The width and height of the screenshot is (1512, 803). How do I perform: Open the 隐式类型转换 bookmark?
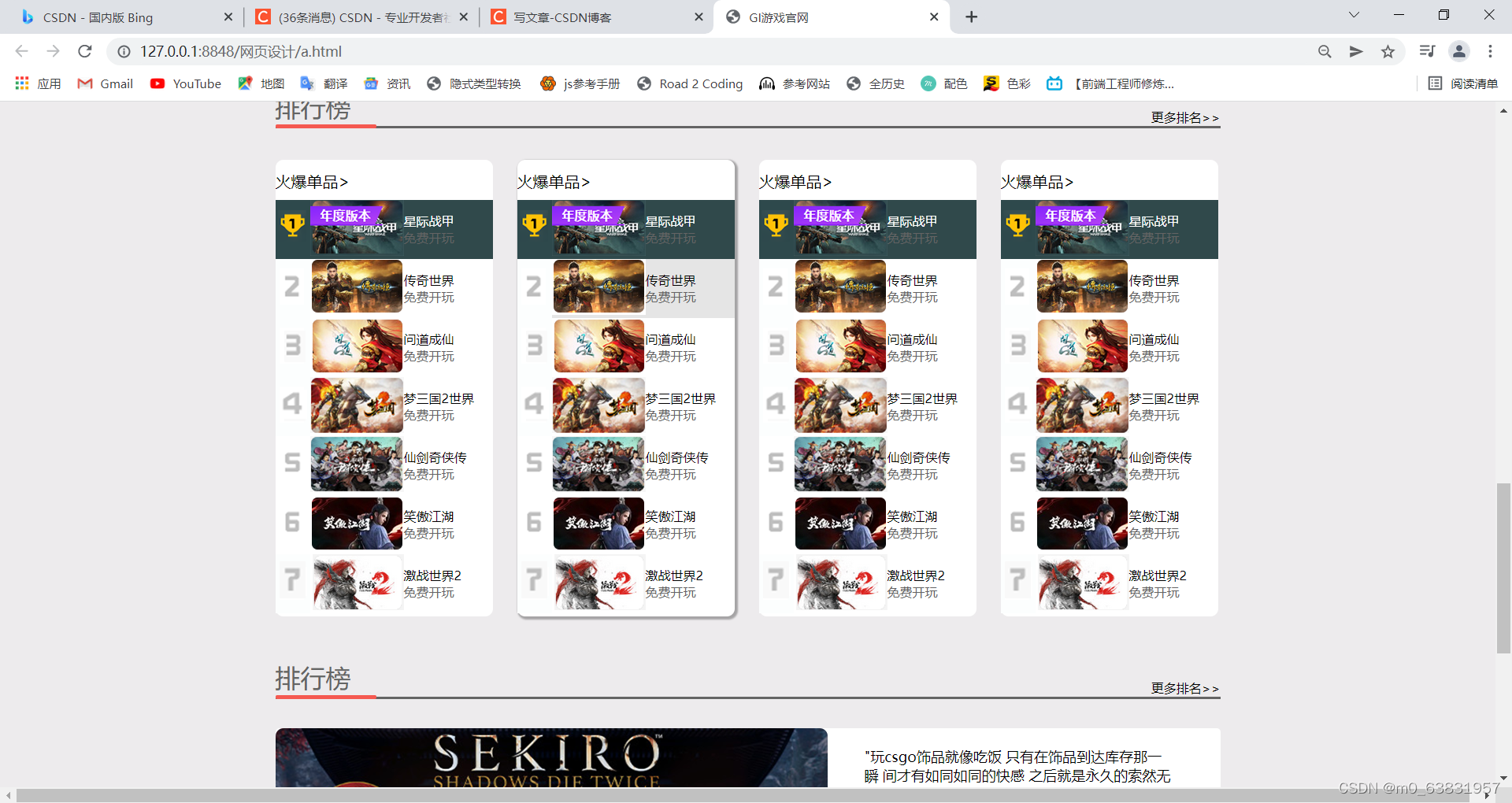pyautogui.click(x=474, y=83)
